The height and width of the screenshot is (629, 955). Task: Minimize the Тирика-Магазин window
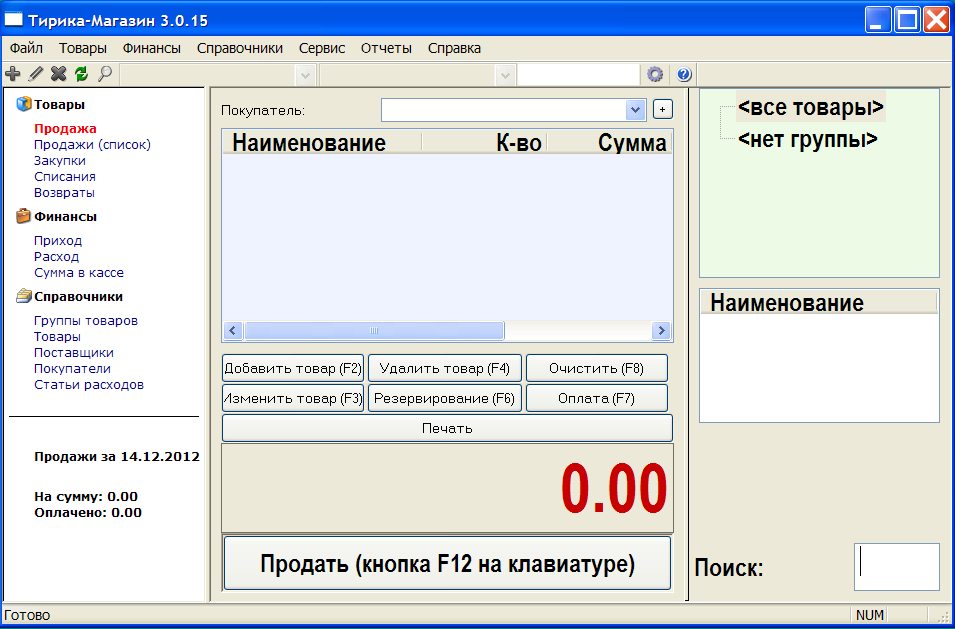[x=877, y=20]
